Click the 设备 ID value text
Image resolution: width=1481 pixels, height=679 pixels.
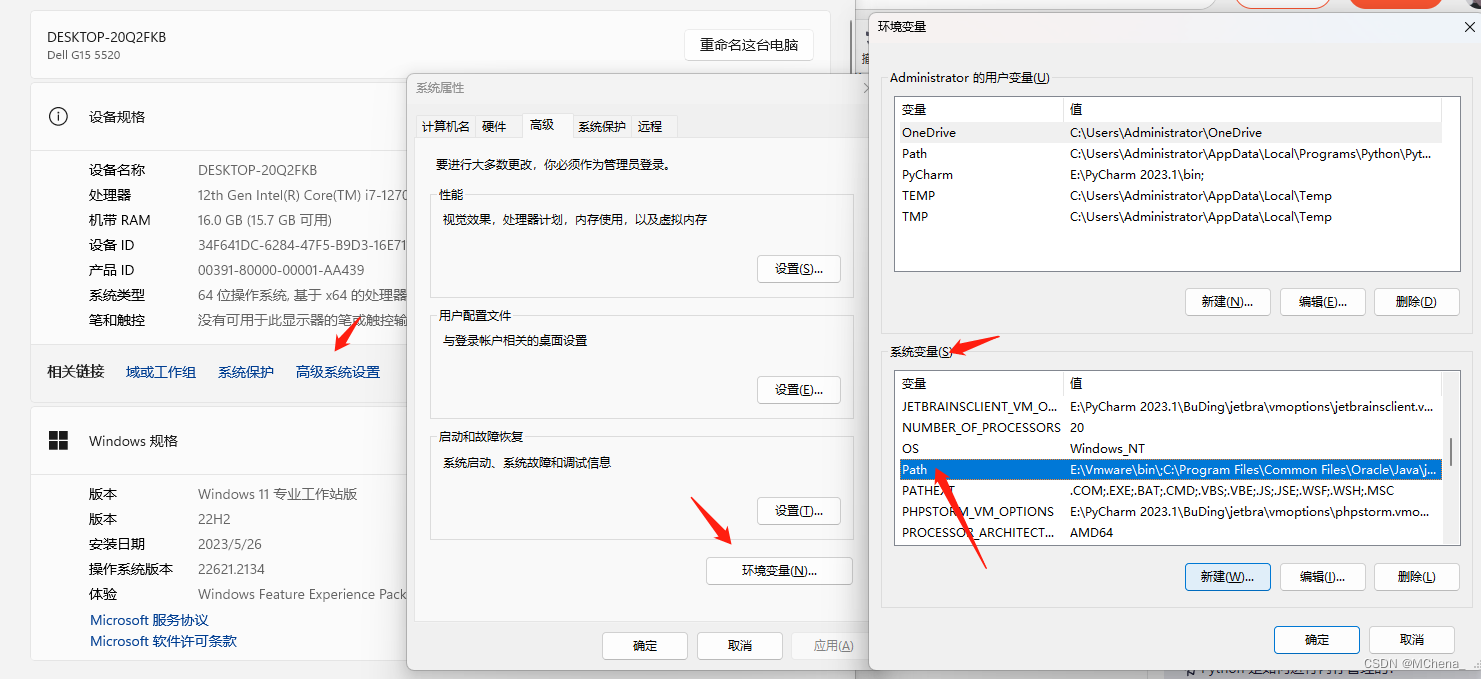click(302, 245)
